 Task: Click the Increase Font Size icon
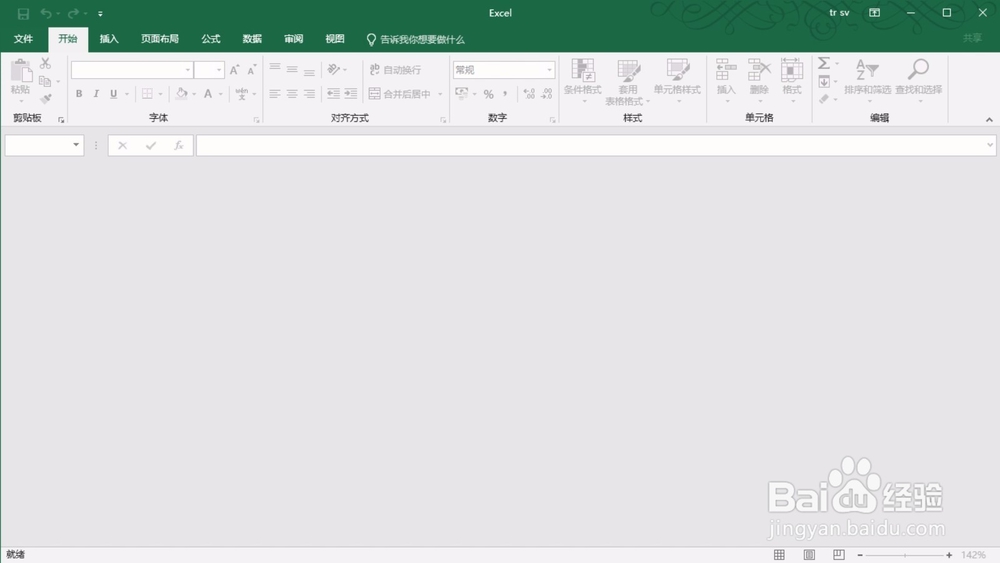pyautogui.click(x=234, y=70)
